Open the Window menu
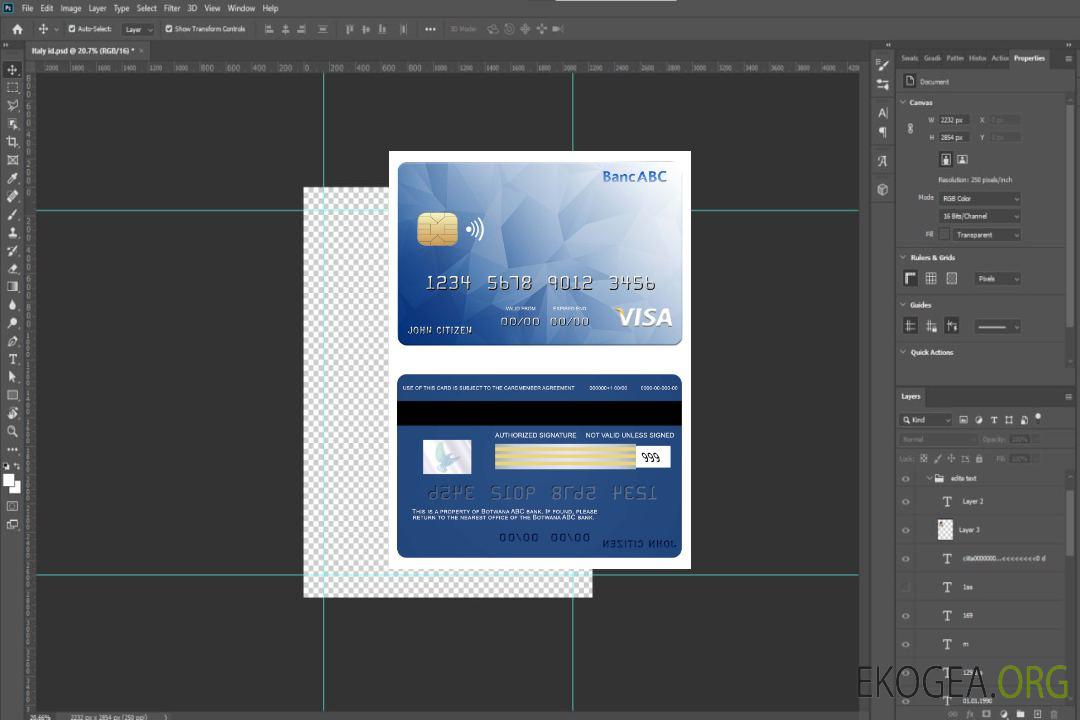Image resolution: width=1080 pixels, height=720 pixels. (x=241, y=8)
